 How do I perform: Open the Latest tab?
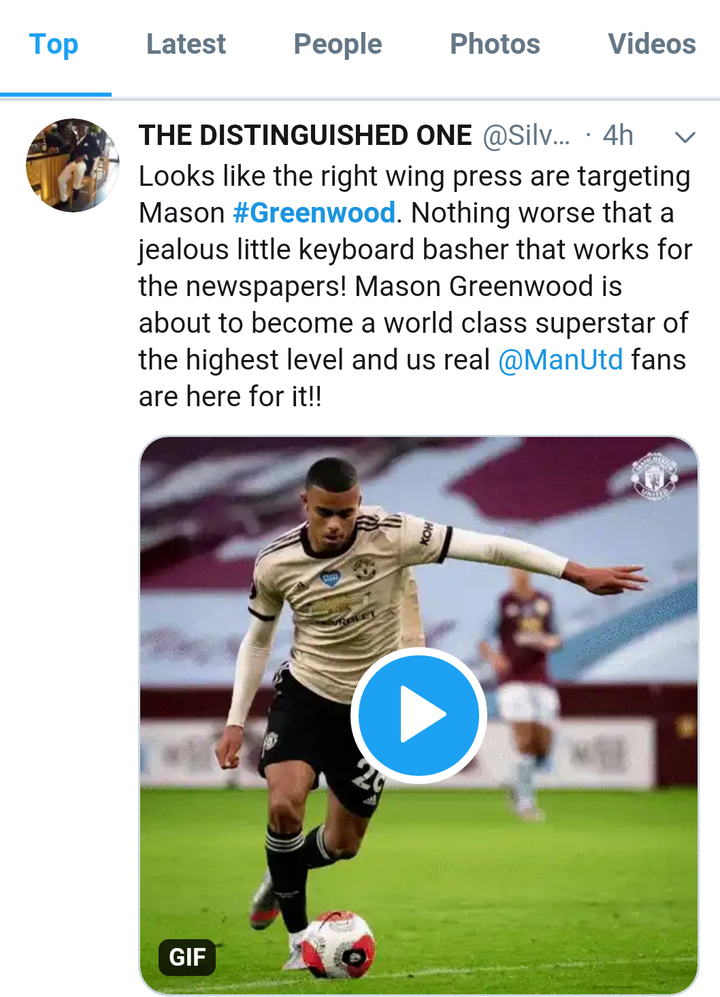click(186, 44)
